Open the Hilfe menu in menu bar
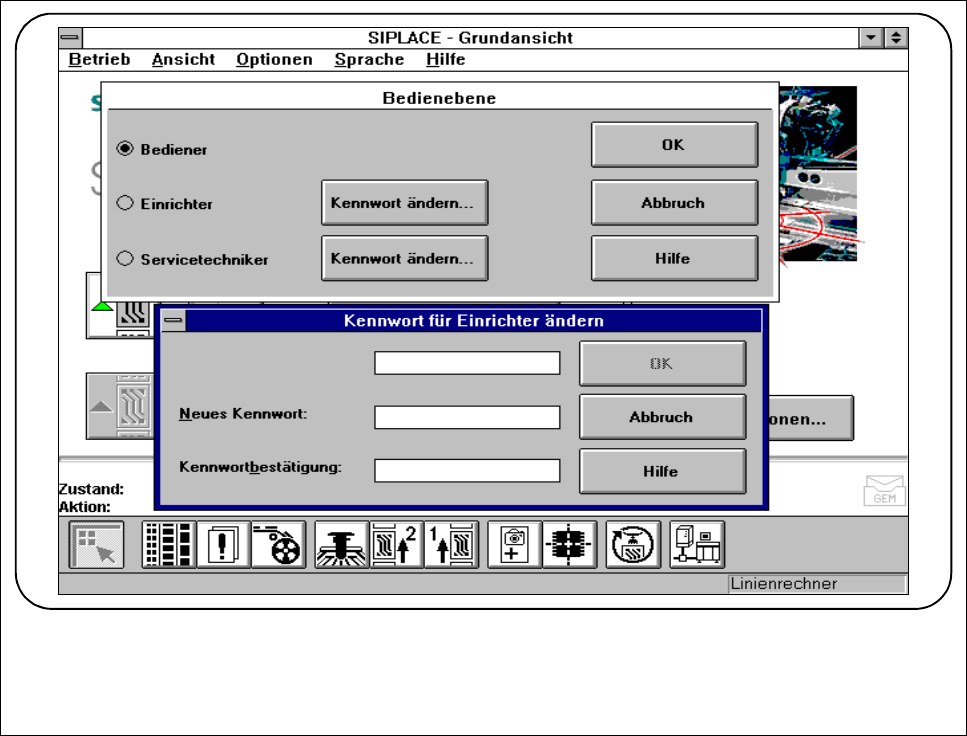This screenshot has height=736, width=967. click(x=445, y=59)
